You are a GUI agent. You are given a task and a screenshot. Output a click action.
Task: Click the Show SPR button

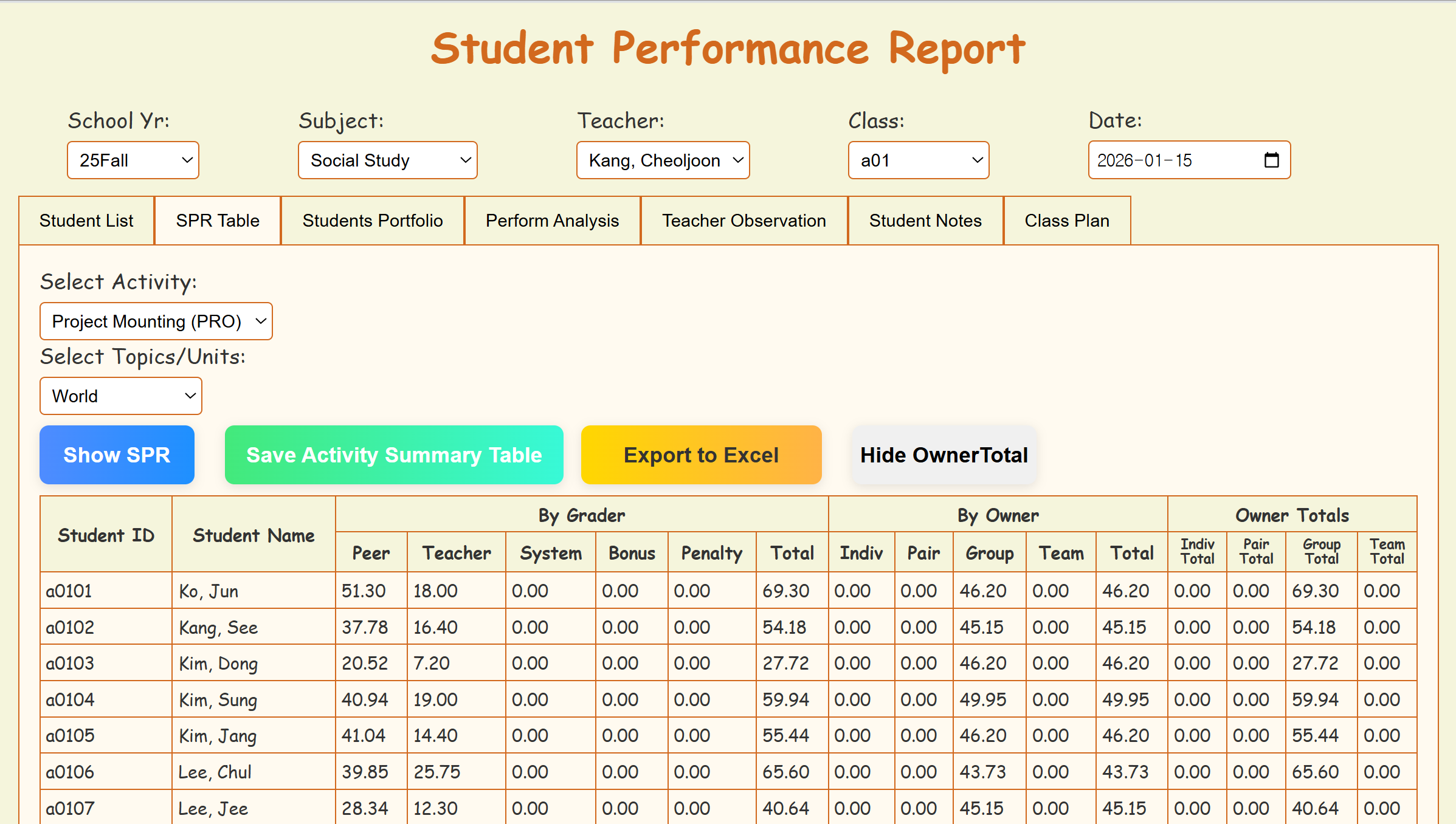[x=117, y=455]
